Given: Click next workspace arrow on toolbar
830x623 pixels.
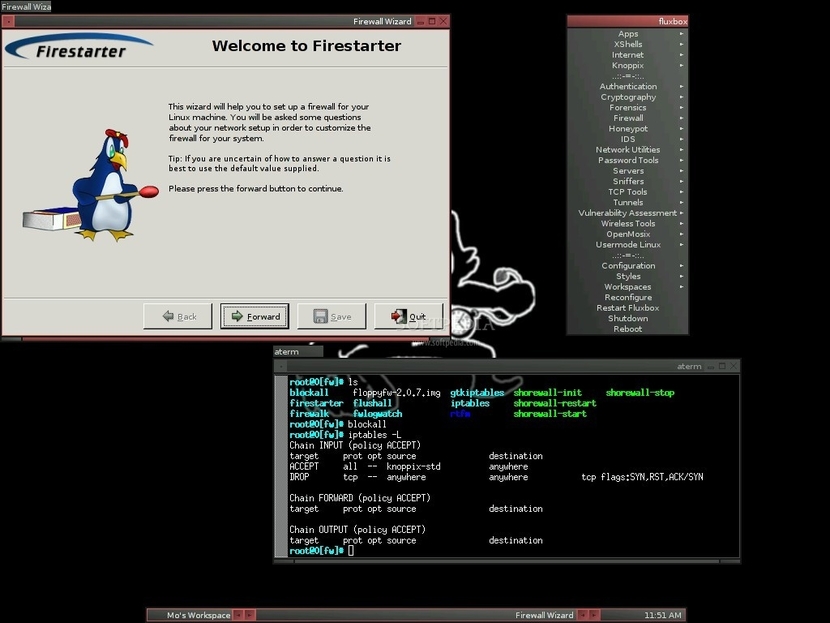Looking at the screenshot, I should [x=249, y=615].
